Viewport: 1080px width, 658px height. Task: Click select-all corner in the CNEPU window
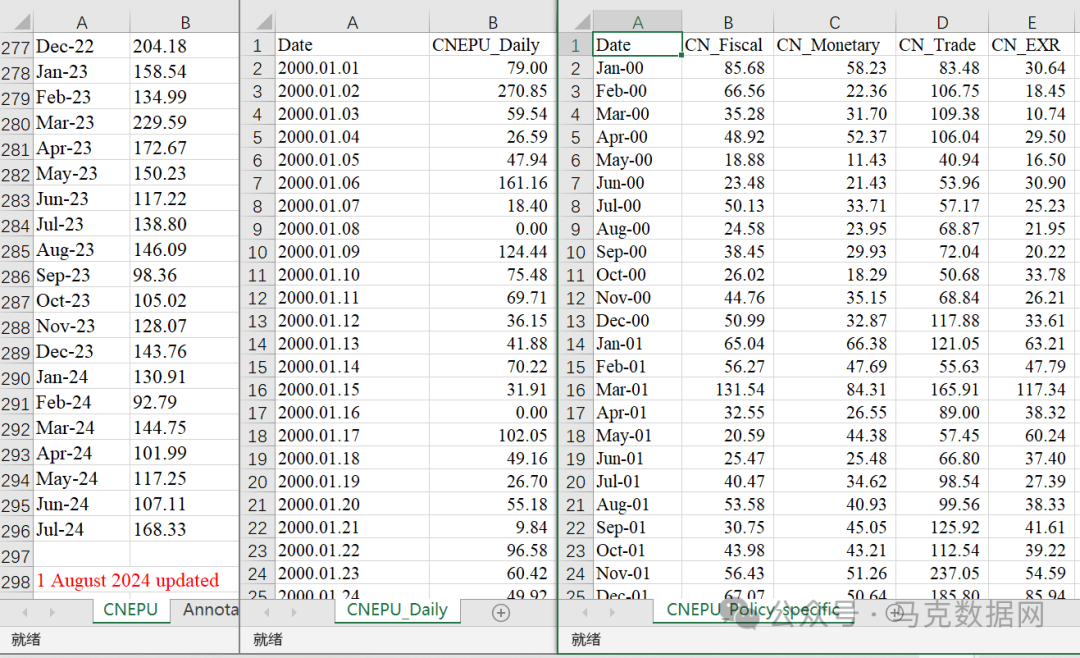22,22
